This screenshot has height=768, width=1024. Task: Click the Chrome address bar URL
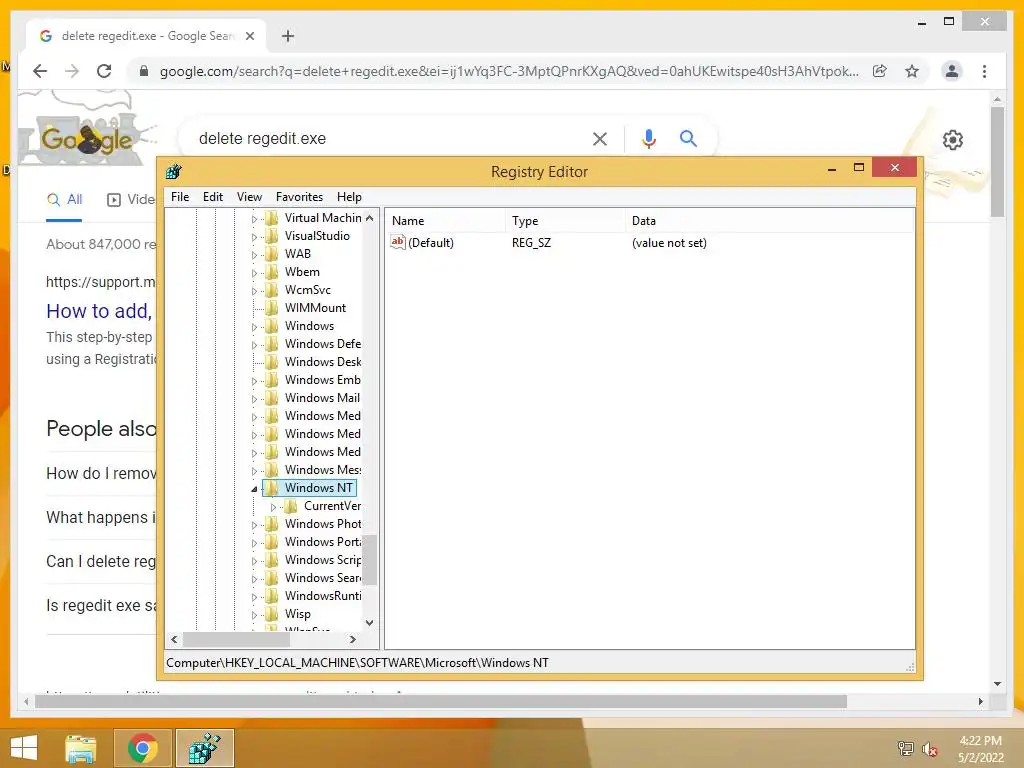coord(509,71)
